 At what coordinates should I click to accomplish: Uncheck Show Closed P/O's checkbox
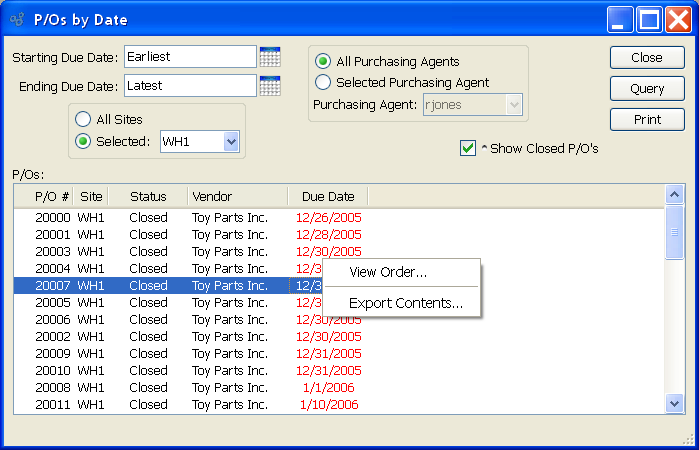(x=467, y=148)
